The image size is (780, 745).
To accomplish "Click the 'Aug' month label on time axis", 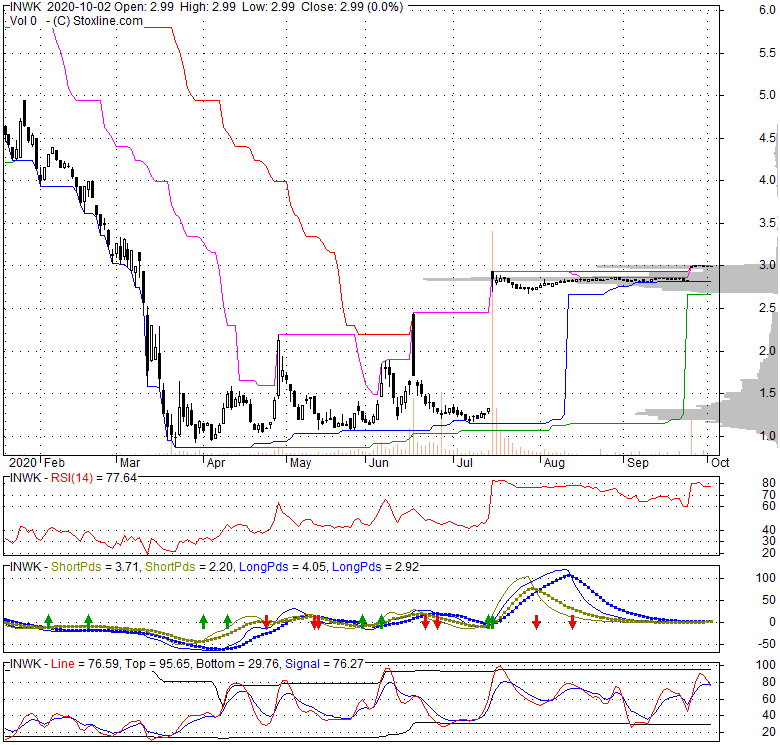I will pos(554,463).
